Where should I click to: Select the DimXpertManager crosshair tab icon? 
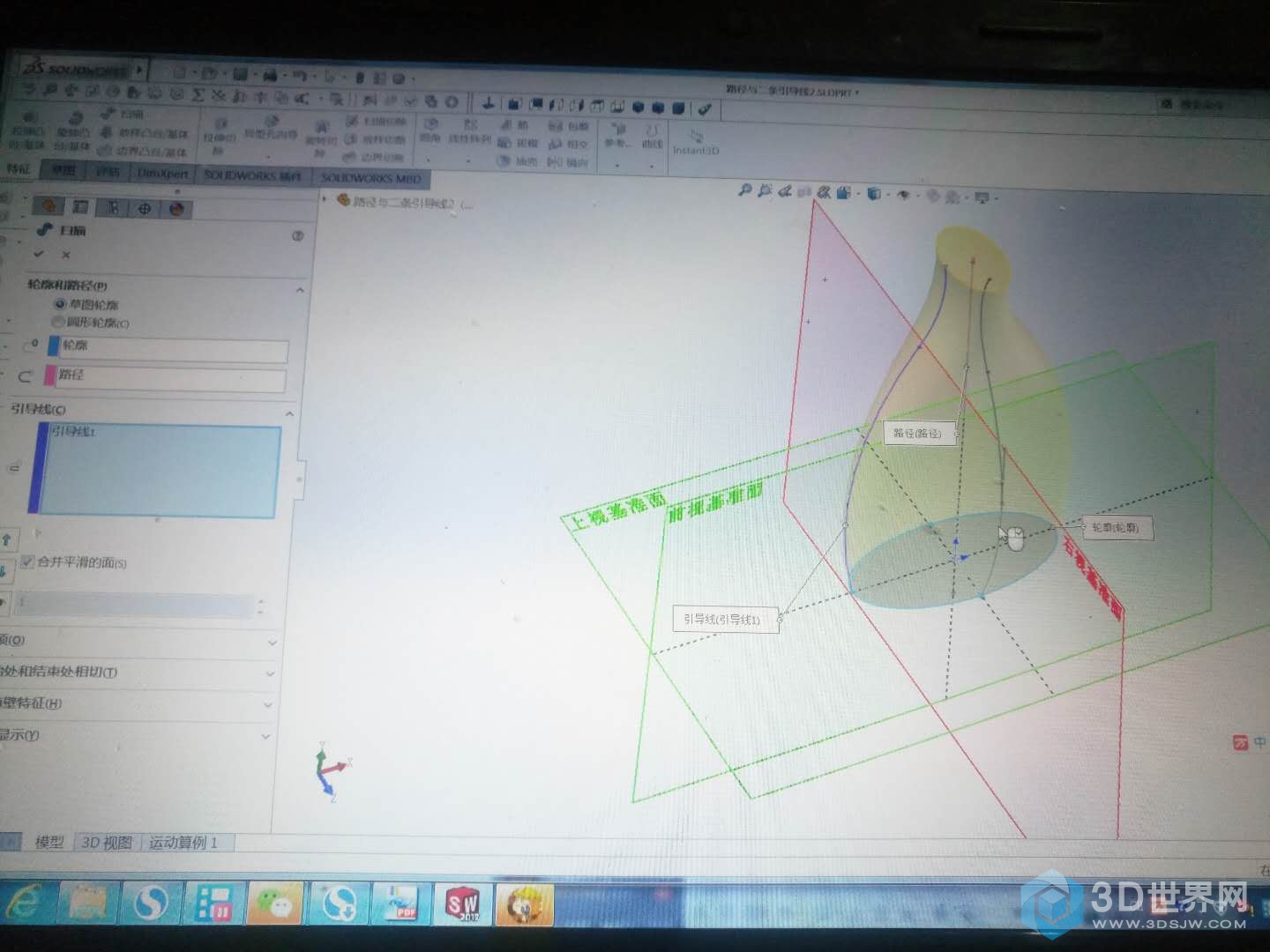pyautogui.click(x=144, y=208)
